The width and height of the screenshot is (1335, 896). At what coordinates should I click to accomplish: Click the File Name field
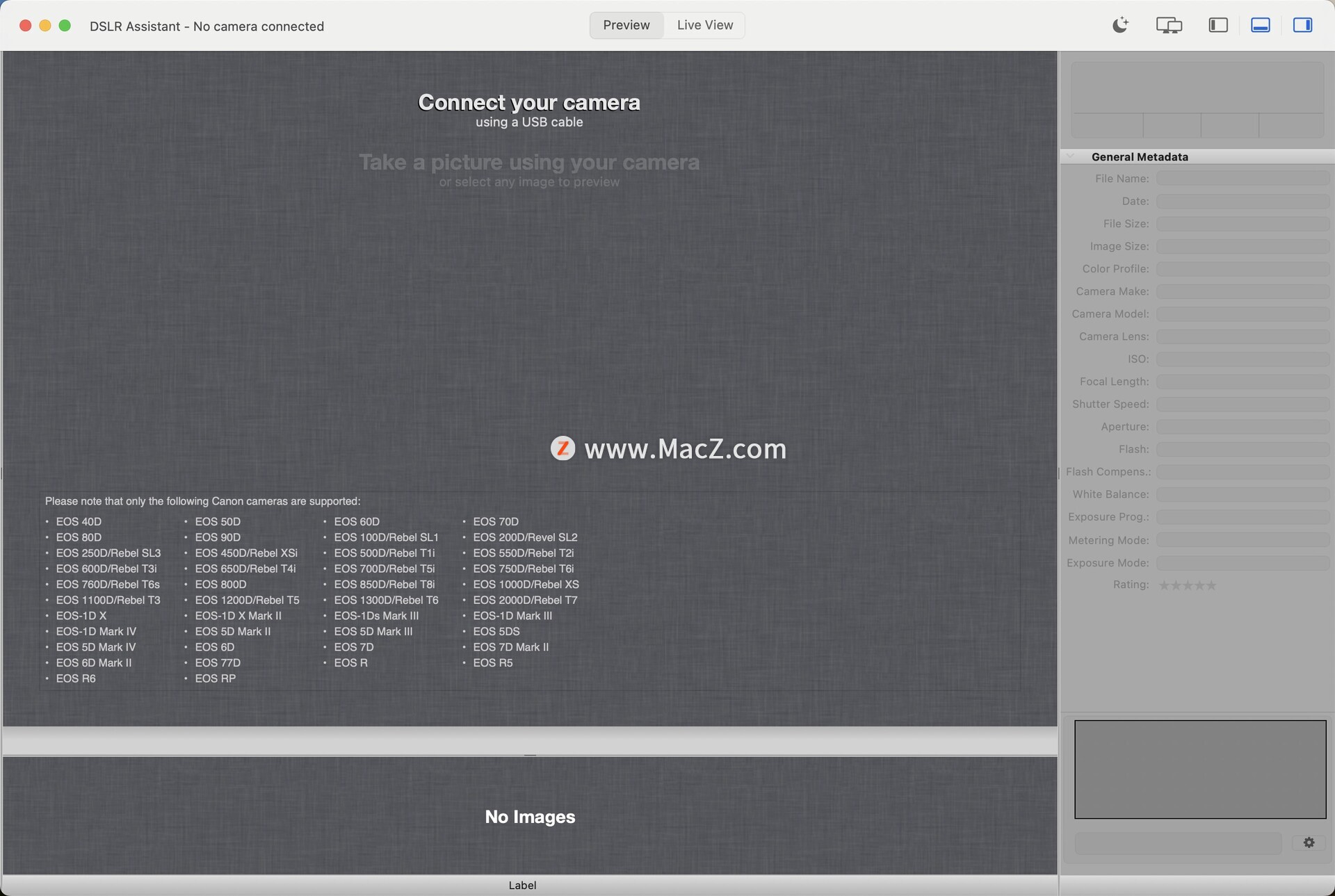[1243, 179]
